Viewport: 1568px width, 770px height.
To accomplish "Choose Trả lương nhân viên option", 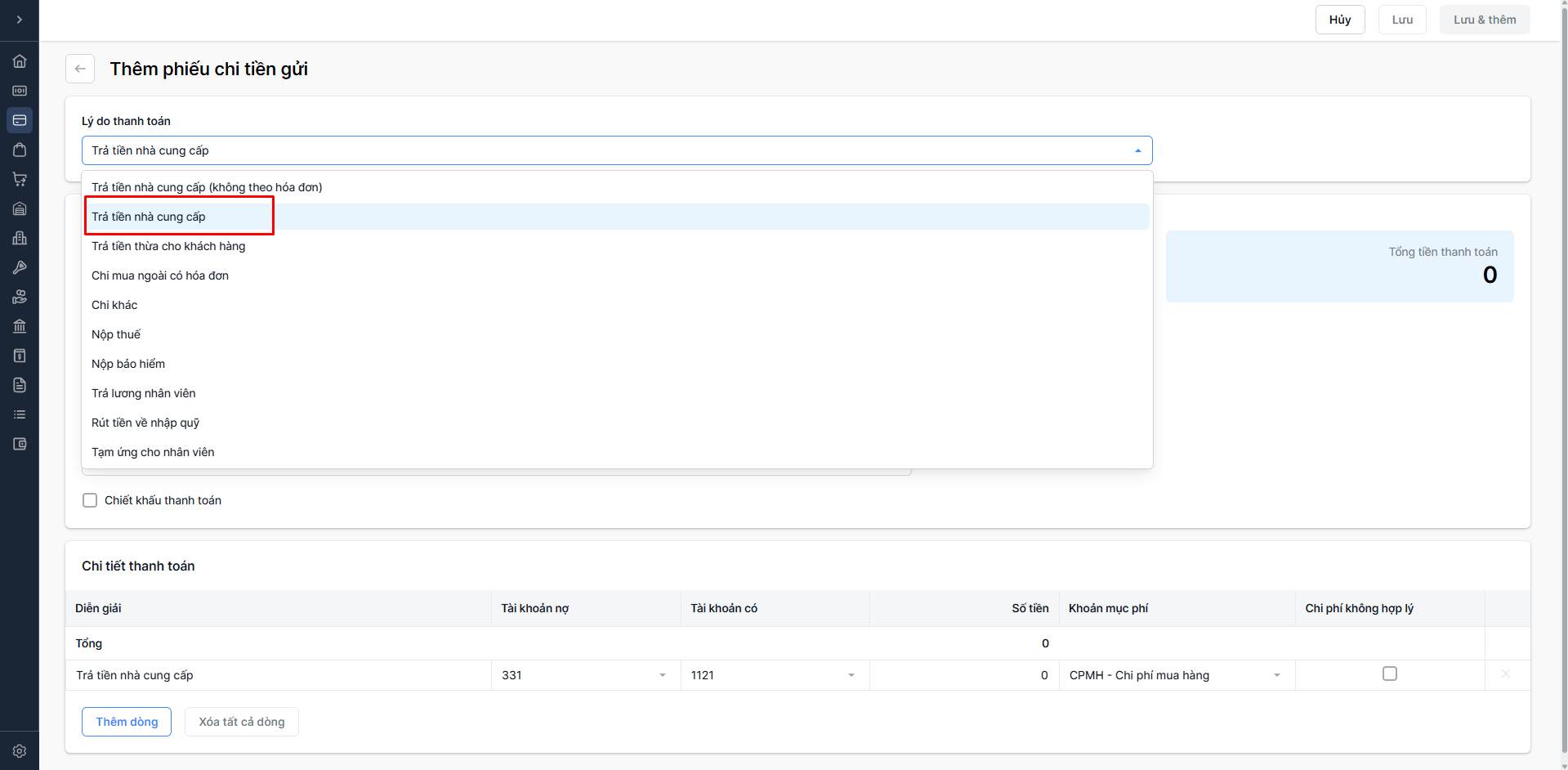I will 144,393.
